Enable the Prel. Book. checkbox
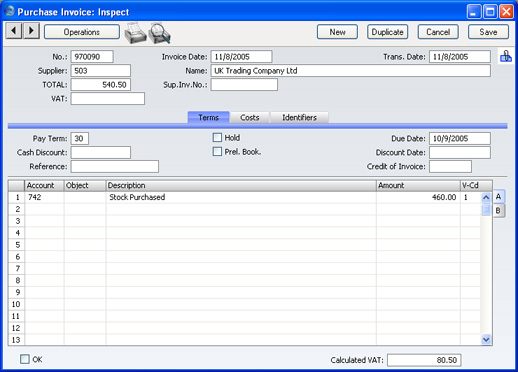 point(217,152)
